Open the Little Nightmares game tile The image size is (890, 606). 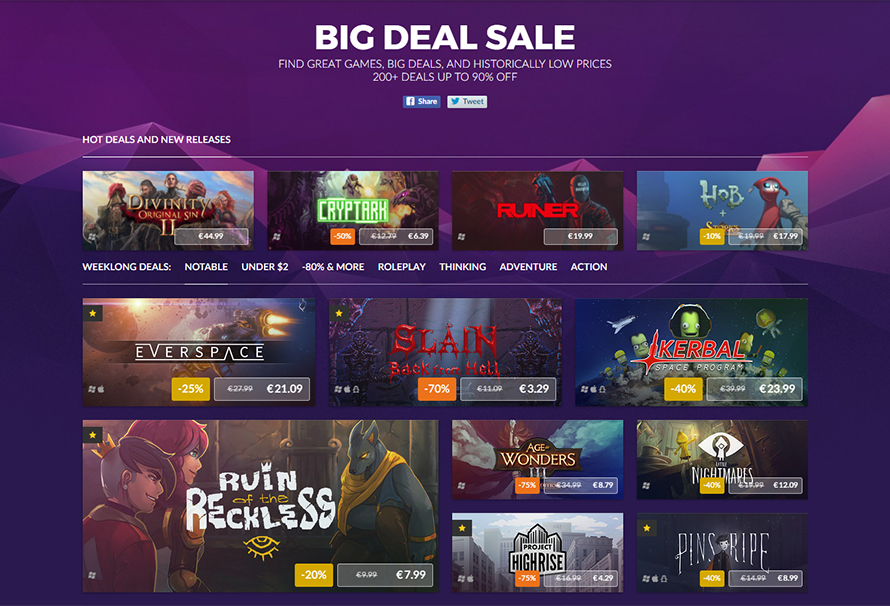[x=722, y=460]
